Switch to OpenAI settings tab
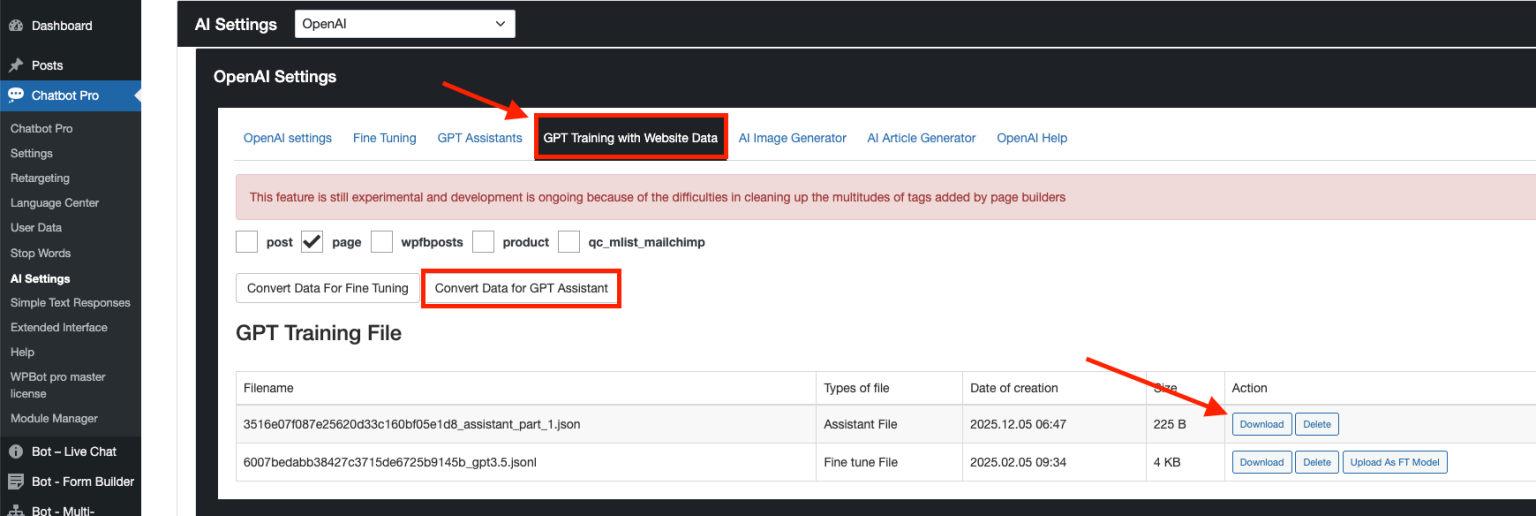This screenshot has width=1536, height=516. [x=288, y=138]
